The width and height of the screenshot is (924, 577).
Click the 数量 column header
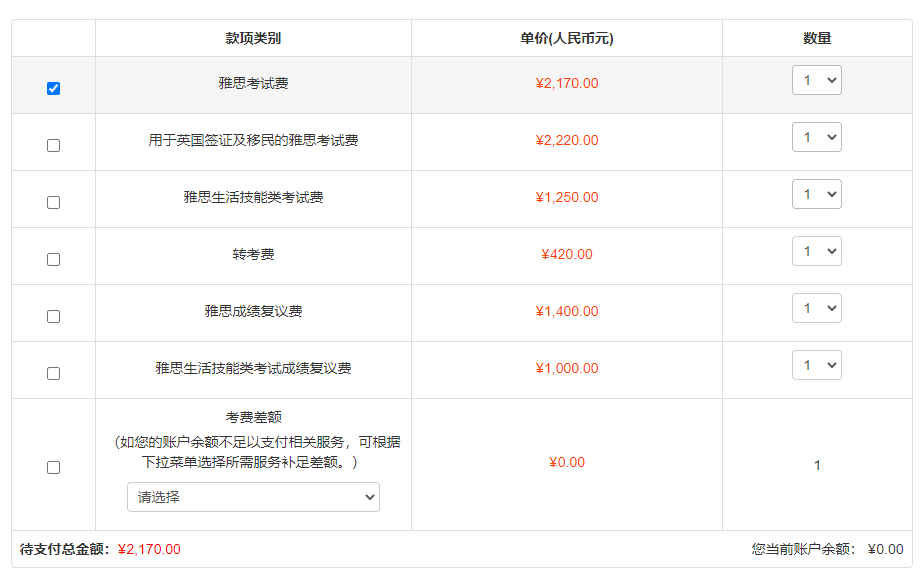tap(817, 39)
